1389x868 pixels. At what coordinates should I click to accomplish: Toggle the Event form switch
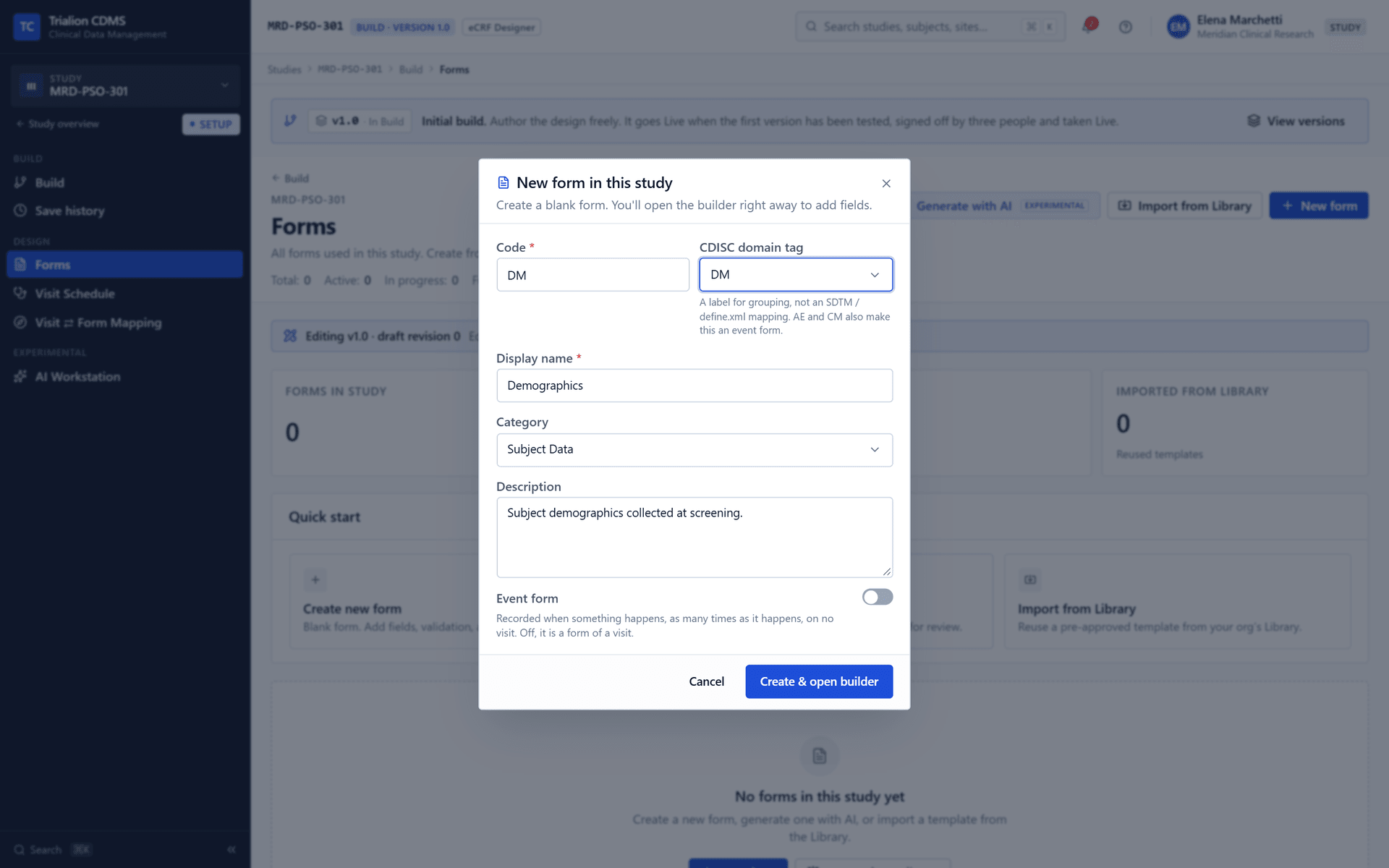877,597
